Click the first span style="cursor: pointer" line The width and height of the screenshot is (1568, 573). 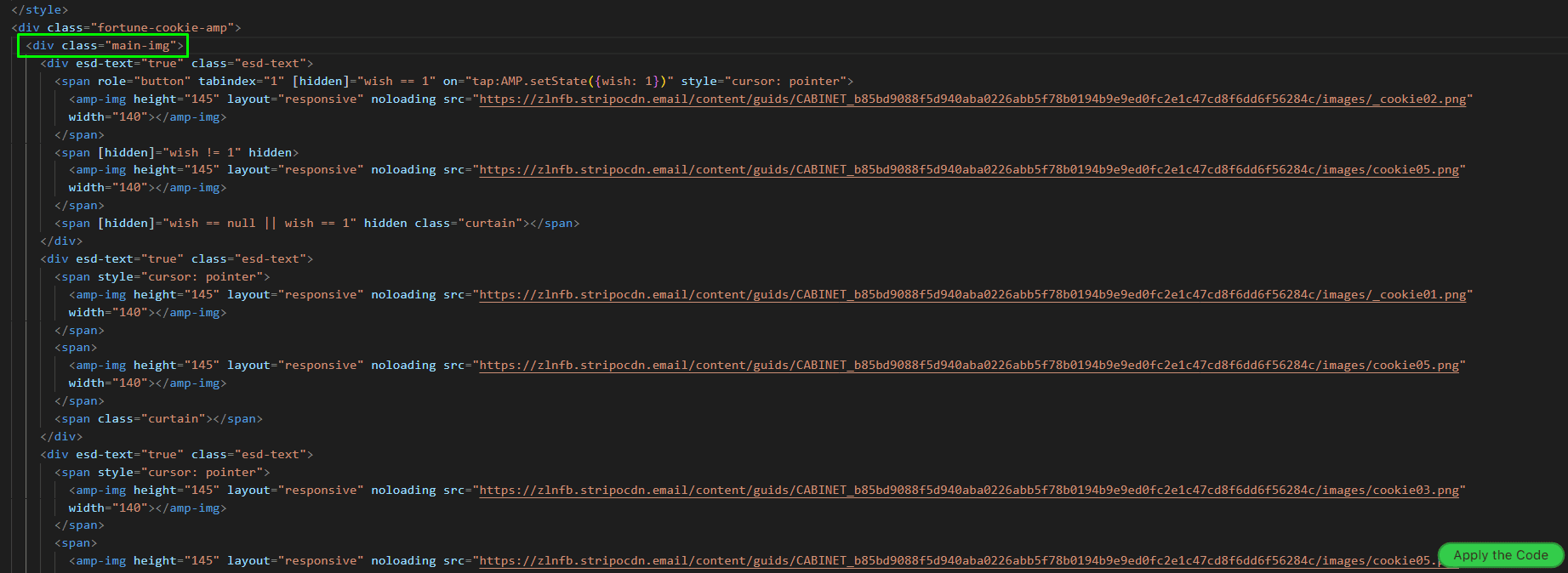(x=162, y=277)
